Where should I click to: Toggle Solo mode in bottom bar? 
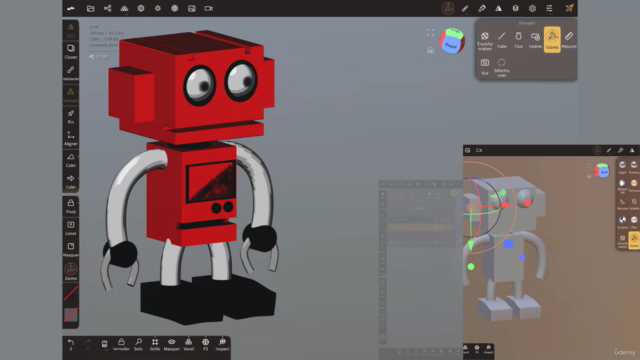point(138,344)
